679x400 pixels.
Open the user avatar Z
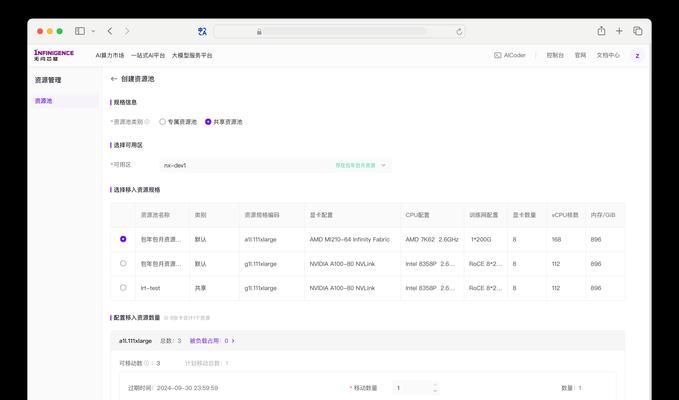637,56
